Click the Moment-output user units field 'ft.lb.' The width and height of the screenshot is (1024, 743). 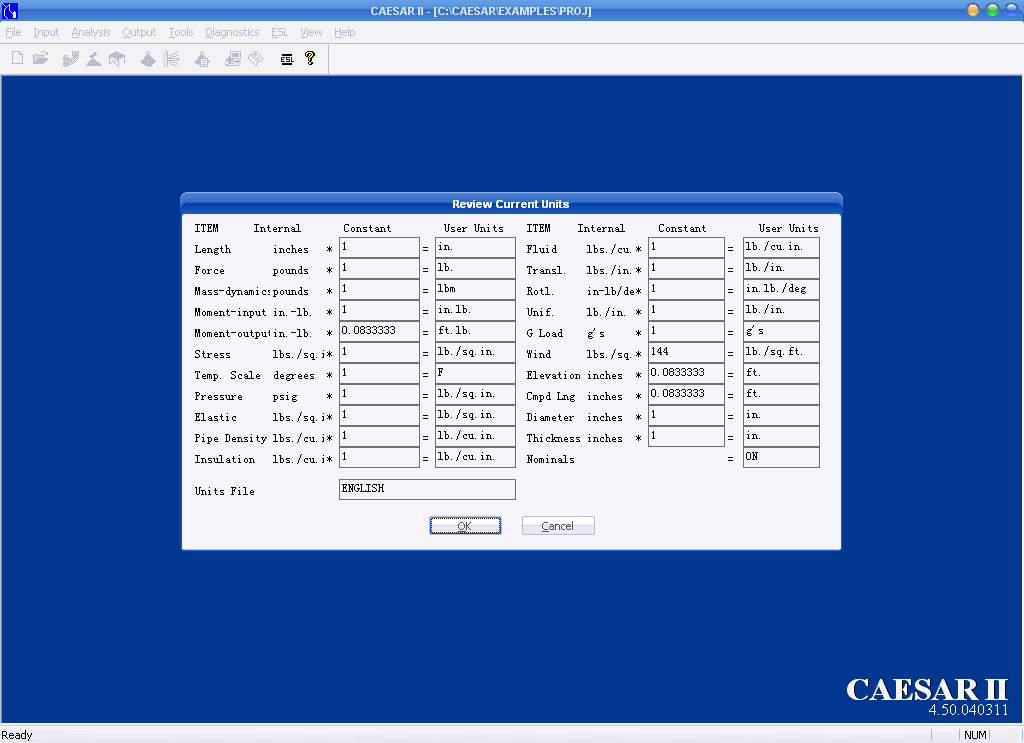[x=475, y=331]
